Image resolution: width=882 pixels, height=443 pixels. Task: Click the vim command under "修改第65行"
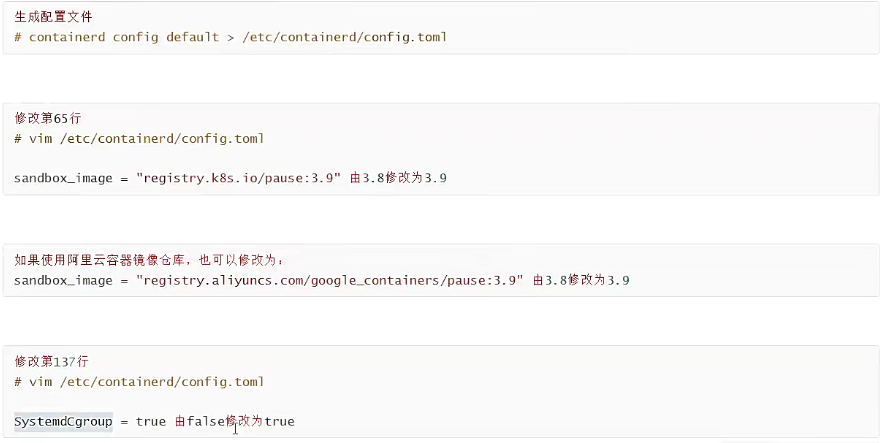[x=139, y=138]
